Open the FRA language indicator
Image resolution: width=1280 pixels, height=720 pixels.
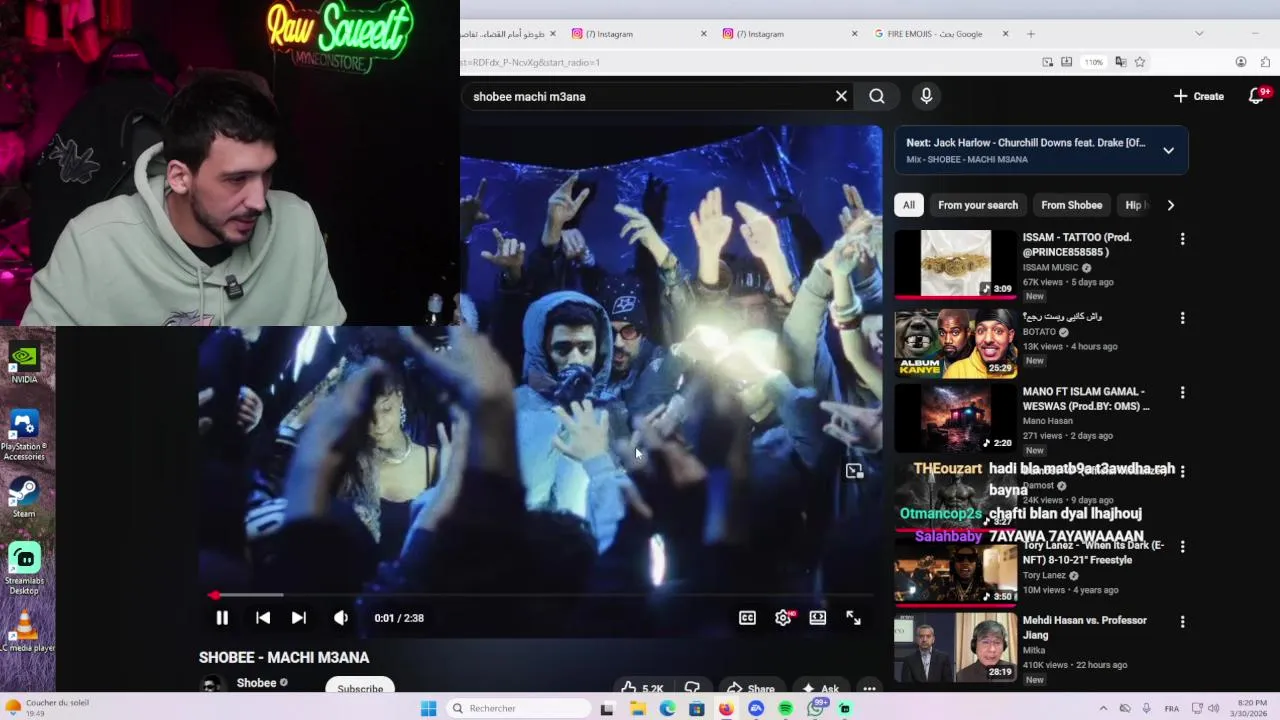pos(1171,708)
